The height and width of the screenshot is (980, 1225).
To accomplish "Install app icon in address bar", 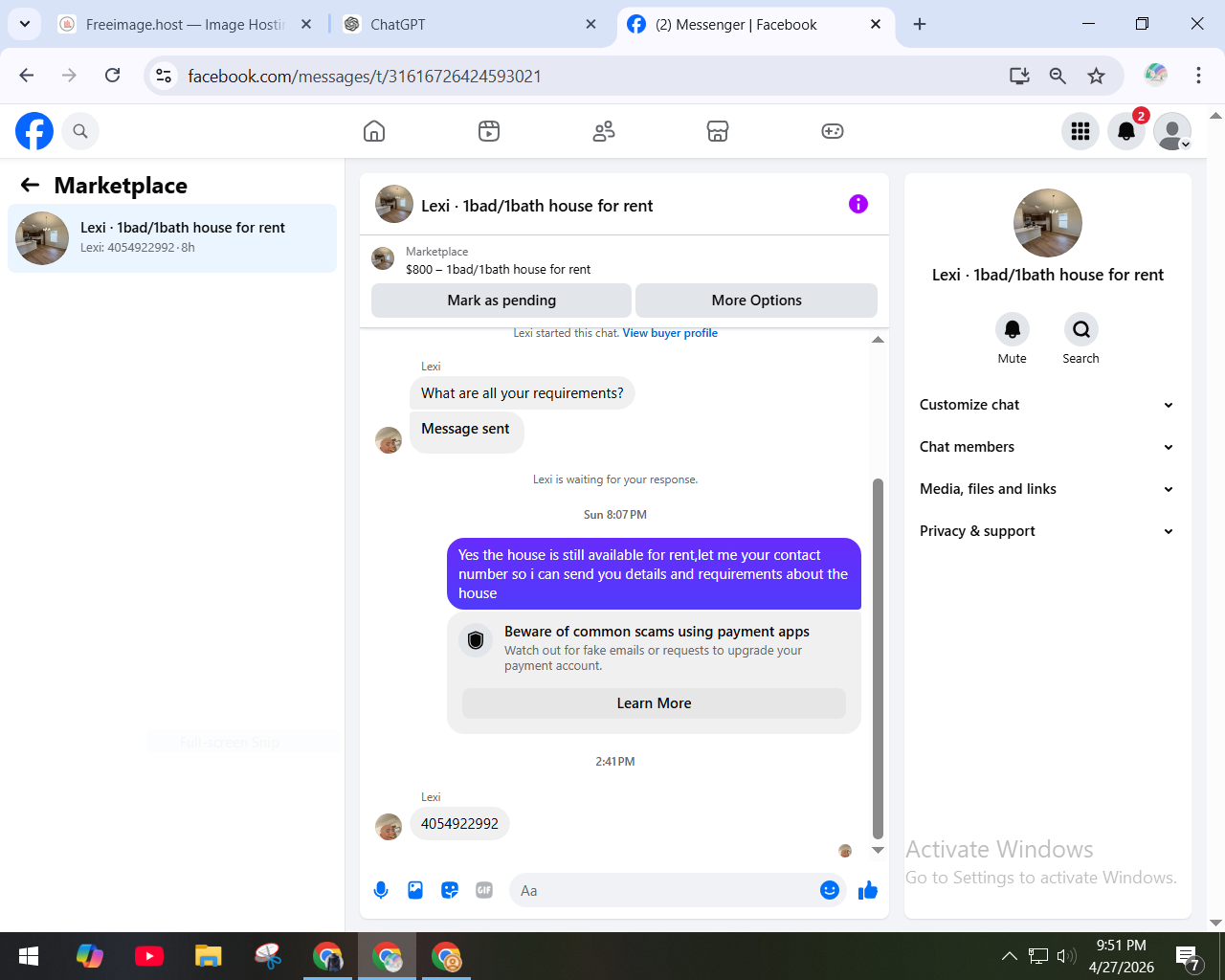I will (x=1019, y=76).
